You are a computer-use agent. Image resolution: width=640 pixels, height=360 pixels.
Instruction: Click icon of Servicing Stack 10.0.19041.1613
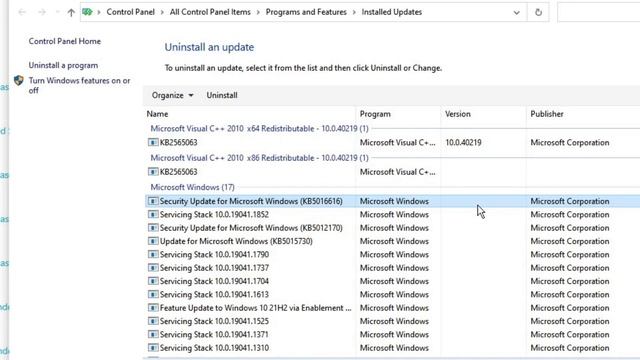click(x=153, y=295)
